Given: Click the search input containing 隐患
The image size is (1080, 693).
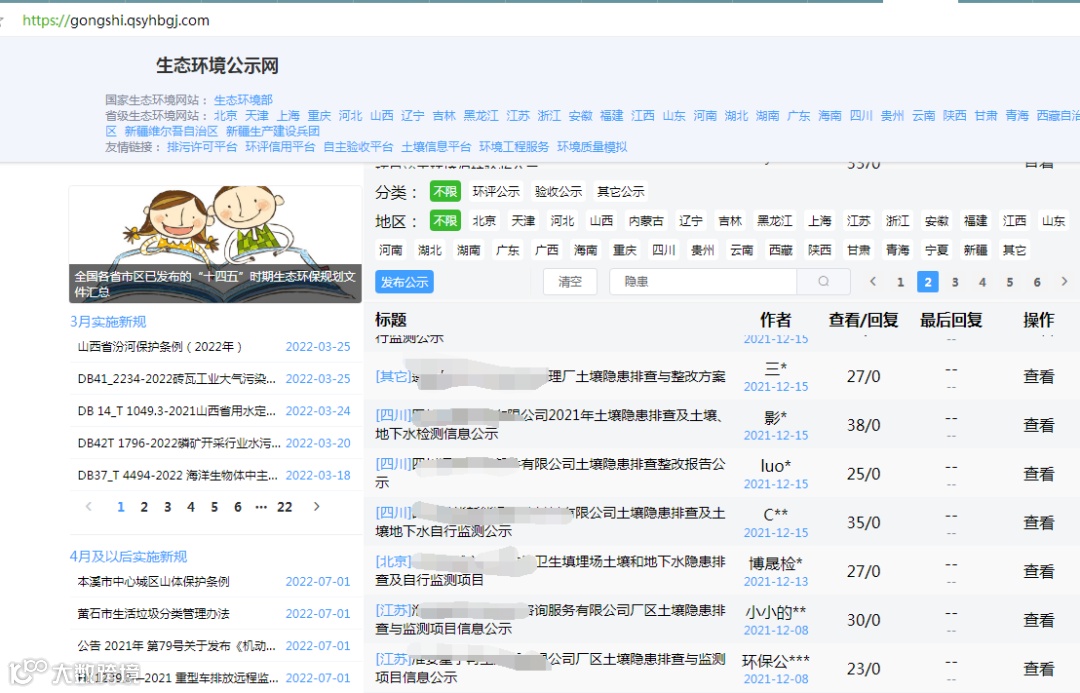Looking at the screenshot, I should click(703, 282).
